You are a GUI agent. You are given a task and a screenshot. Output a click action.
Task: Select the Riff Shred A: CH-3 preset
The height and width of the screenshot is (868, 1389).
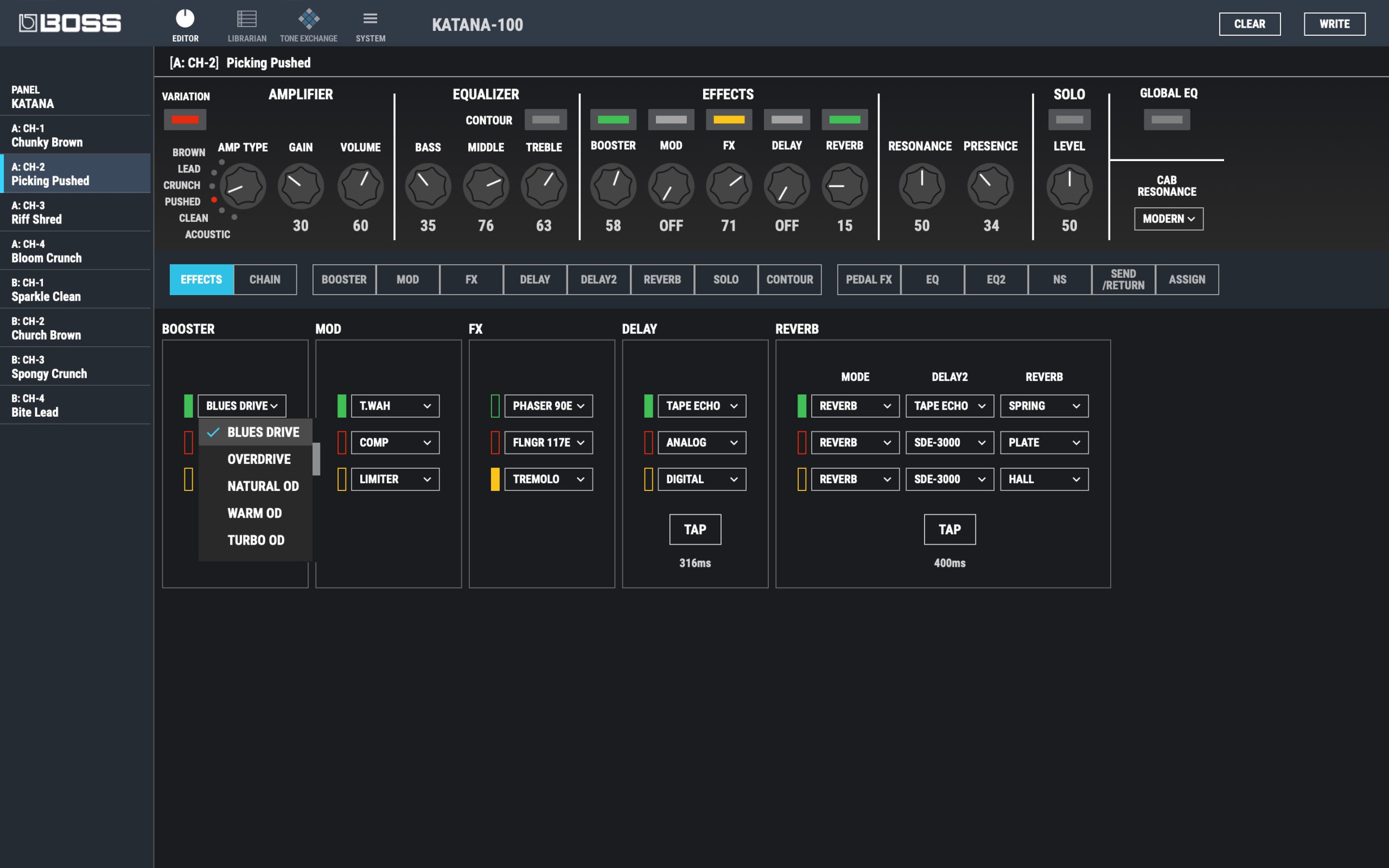(x=75, y=213)
